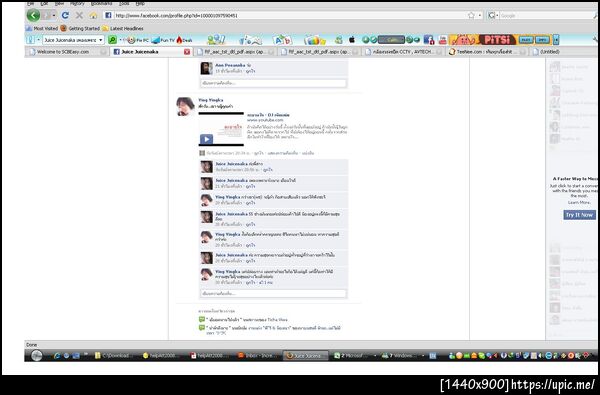600x395 pixels.
Task: Open the Ying Yingka post author name link
Action: pyautogui.click(x=211, y=100)
